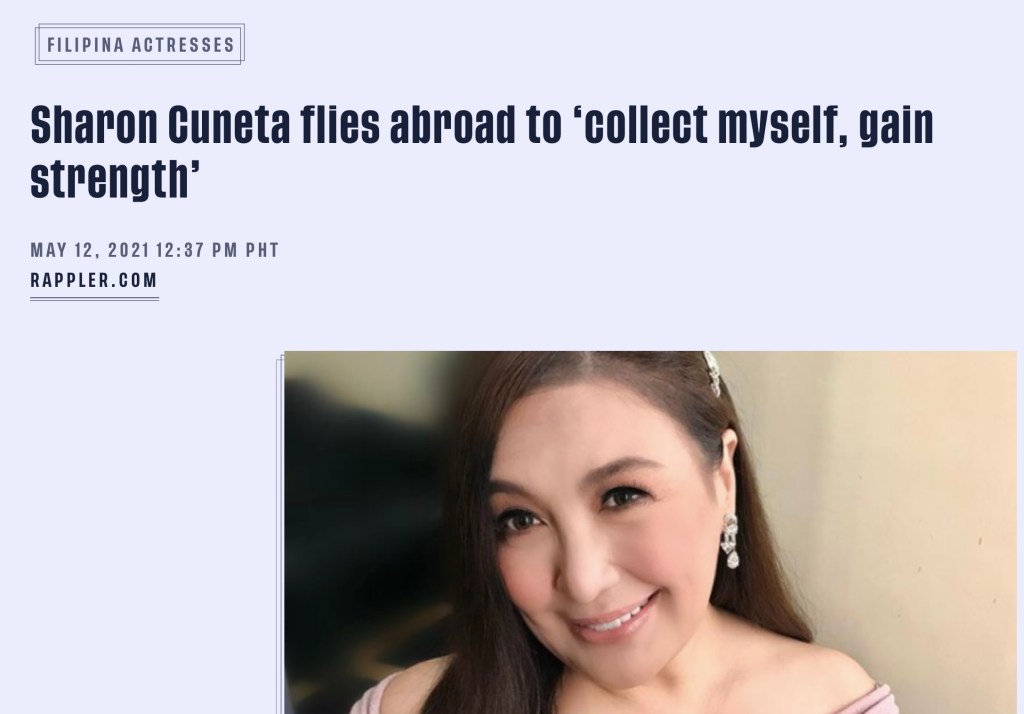Click the word strength' in the headline

point(115,179)
